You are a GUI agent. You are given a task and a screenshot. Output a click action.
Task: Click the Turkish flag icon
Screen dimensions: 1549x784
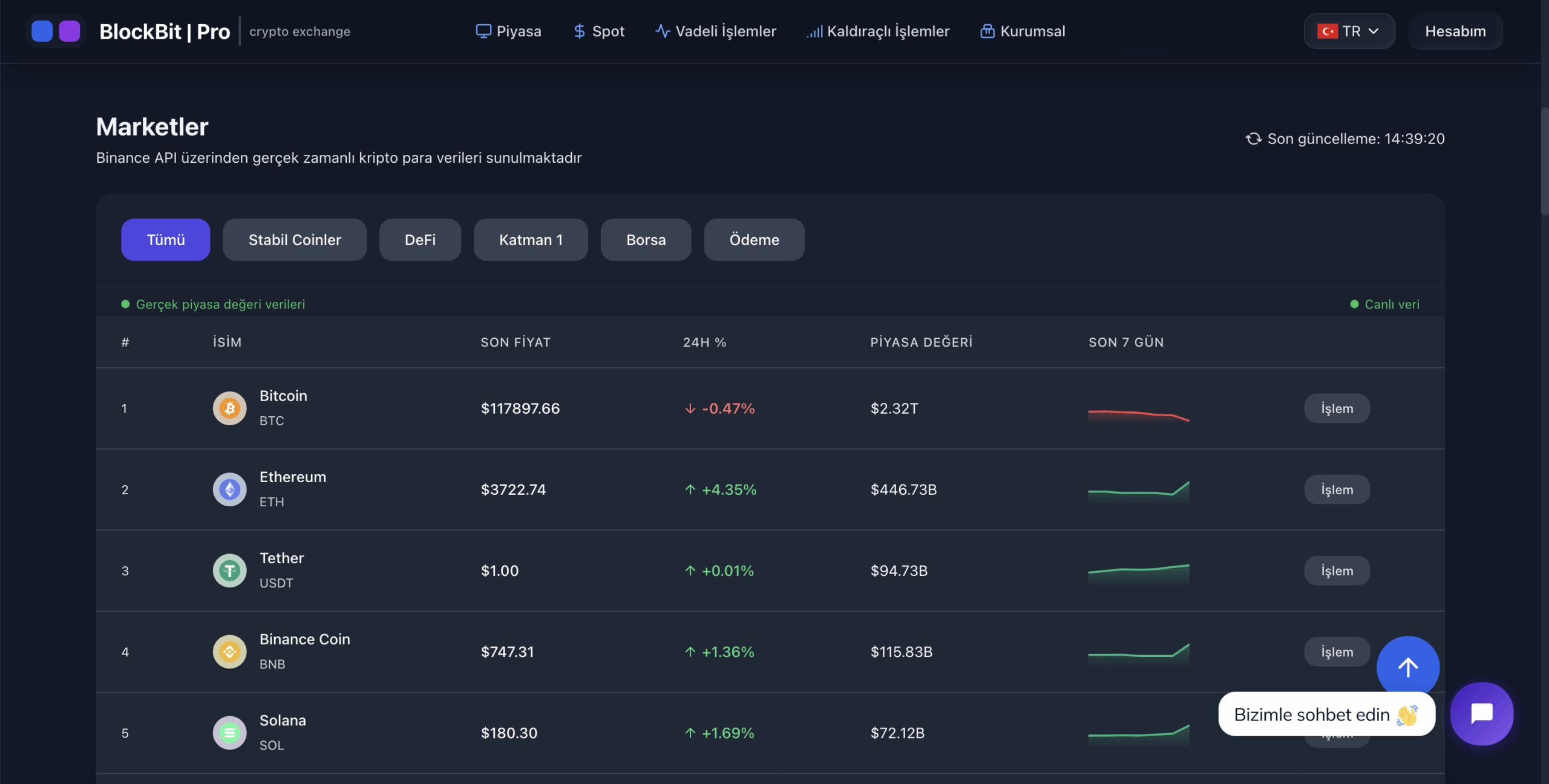pos(1328,31)
